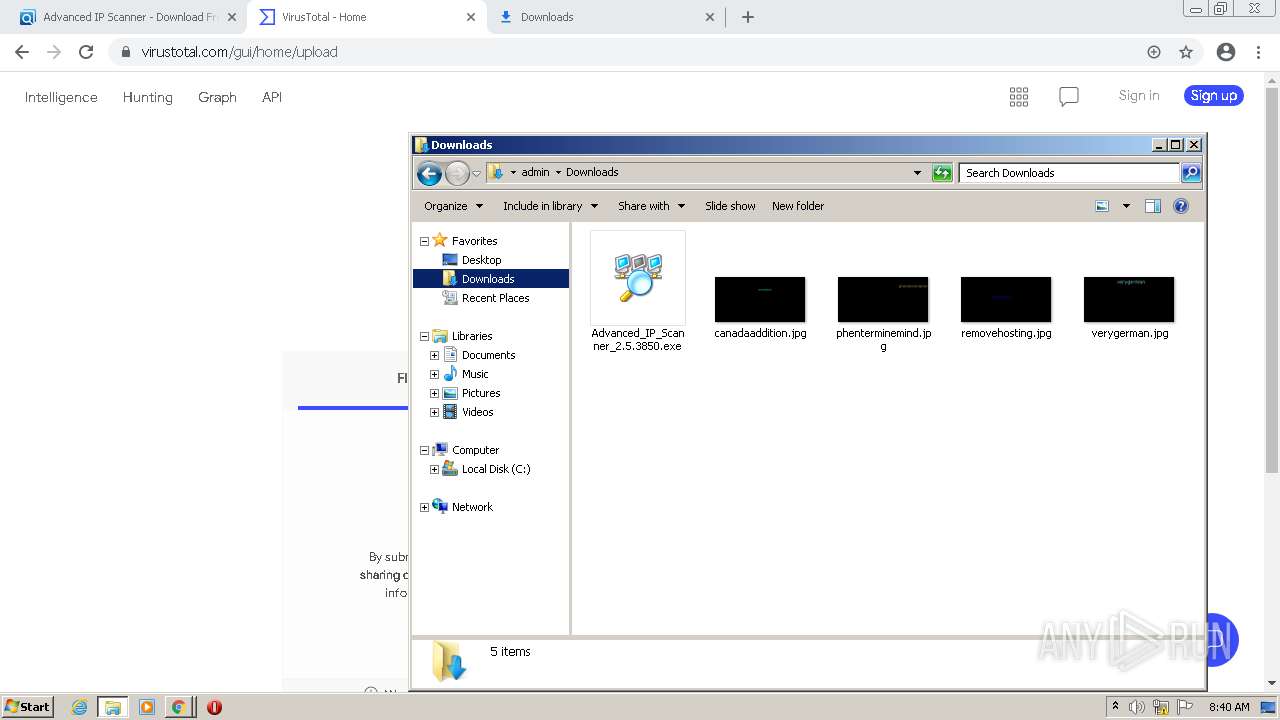Select Recent Places in Favorites
1280x720 pixels.
(x=495, y=298)
